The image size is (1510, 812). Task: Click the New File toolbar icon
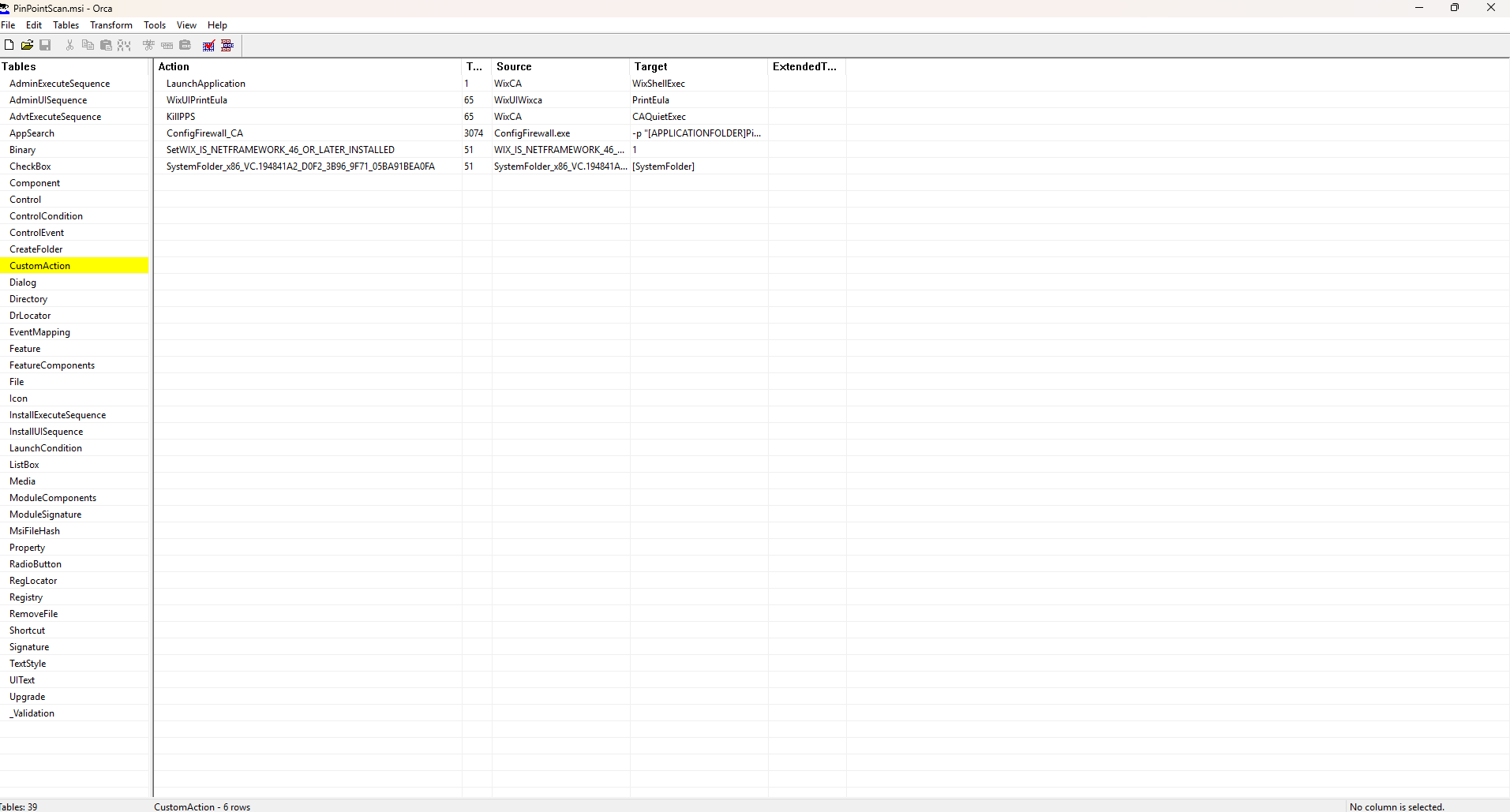[9, 45]
